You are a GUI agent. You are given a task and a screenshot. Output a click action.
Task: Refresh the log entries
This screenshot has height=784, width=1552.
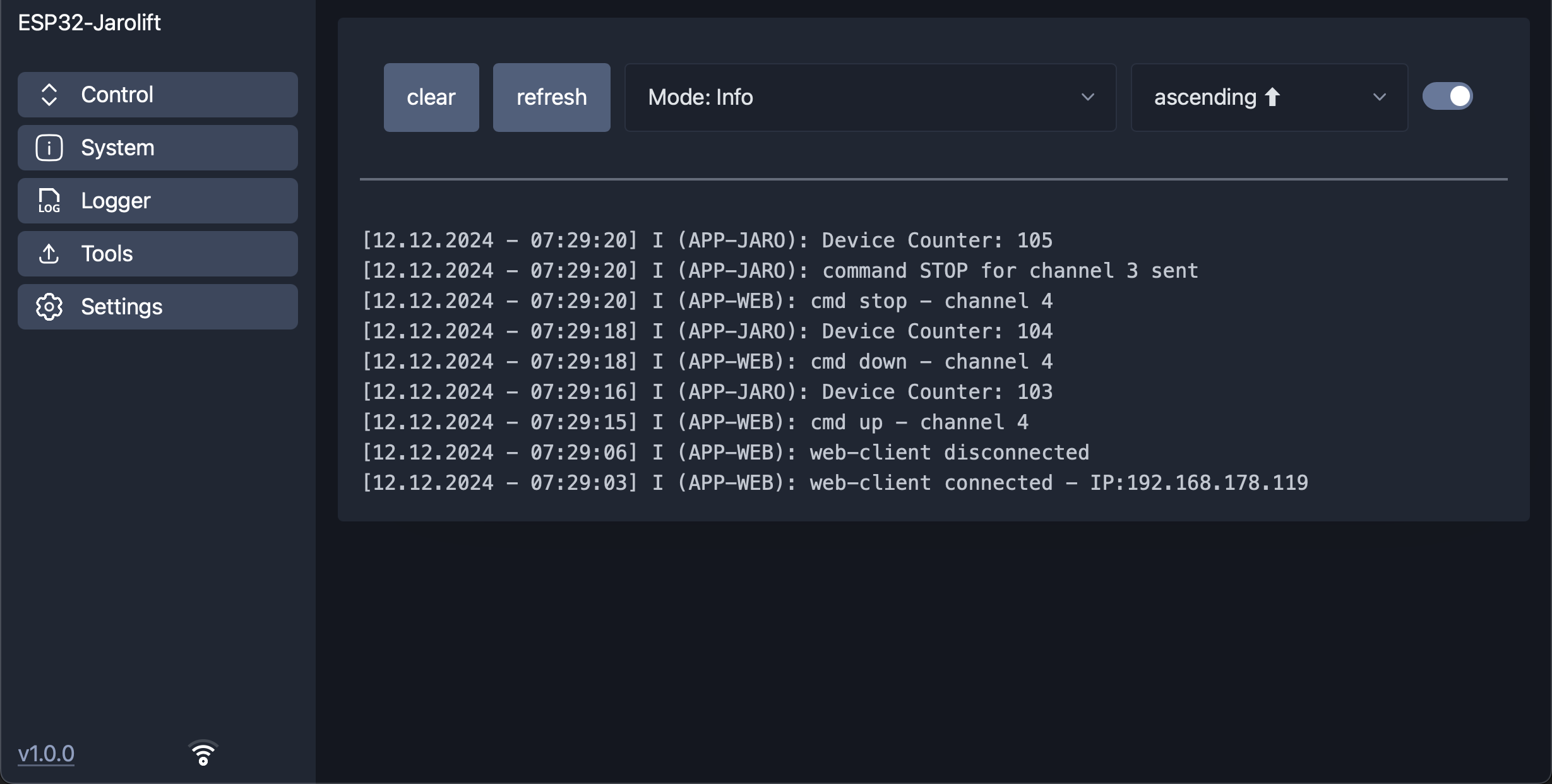coord(551,97)
